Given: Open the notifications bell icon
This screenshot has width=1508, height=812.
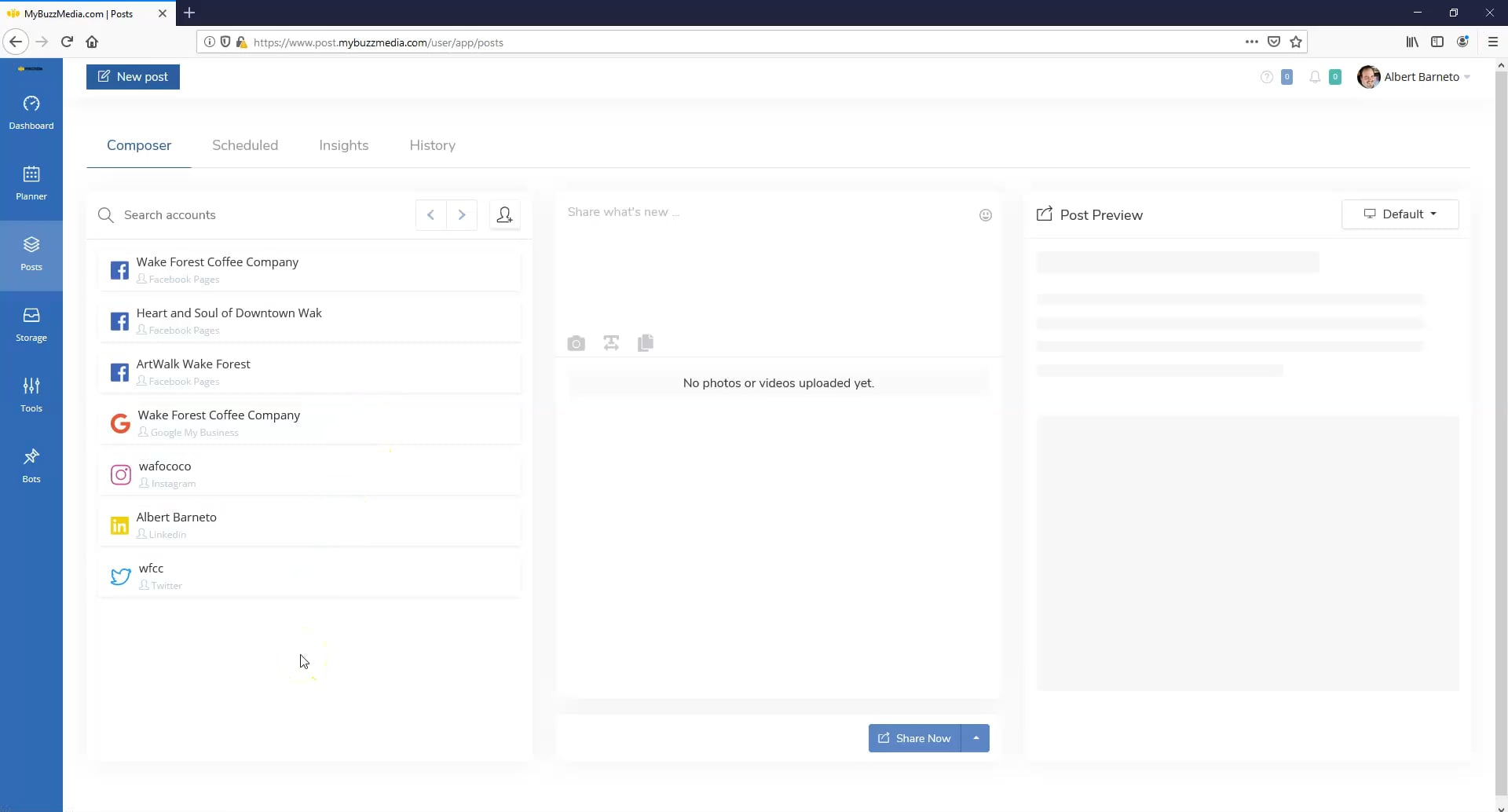Looking at the screenshot, I should tap(1315, 77).
